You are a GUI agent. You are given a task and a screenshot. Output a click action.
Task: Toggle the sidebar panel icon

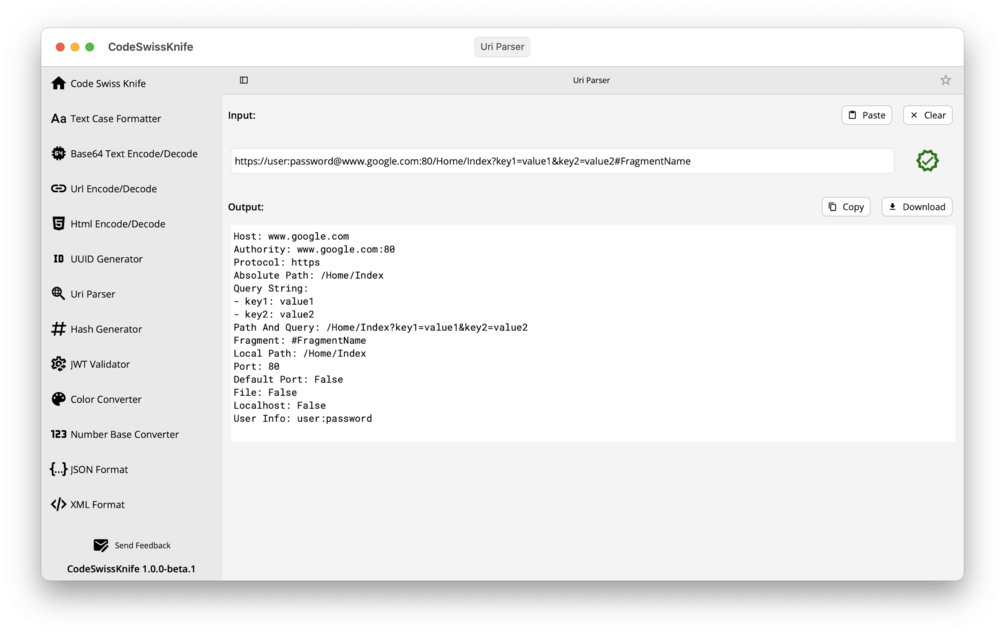coord(244,80)
